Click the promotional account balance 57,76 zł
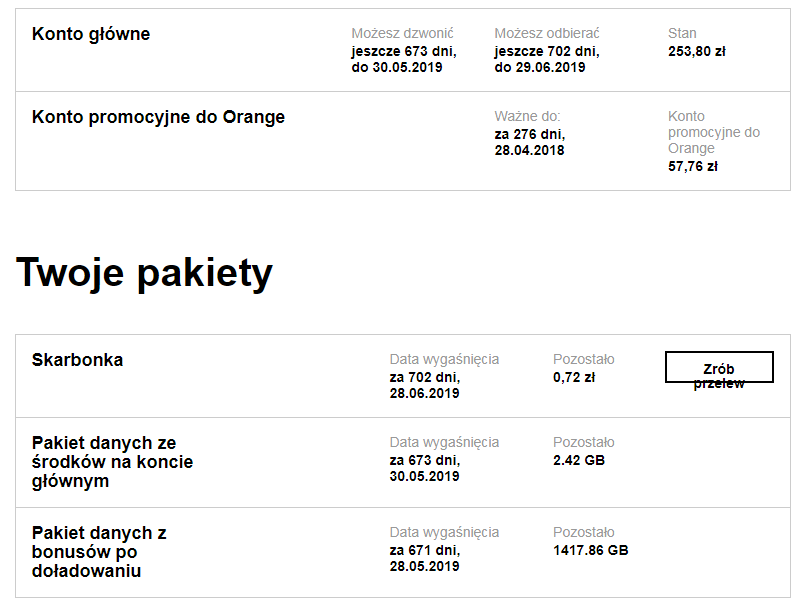 pyautogui.click(x=693, y=166)
